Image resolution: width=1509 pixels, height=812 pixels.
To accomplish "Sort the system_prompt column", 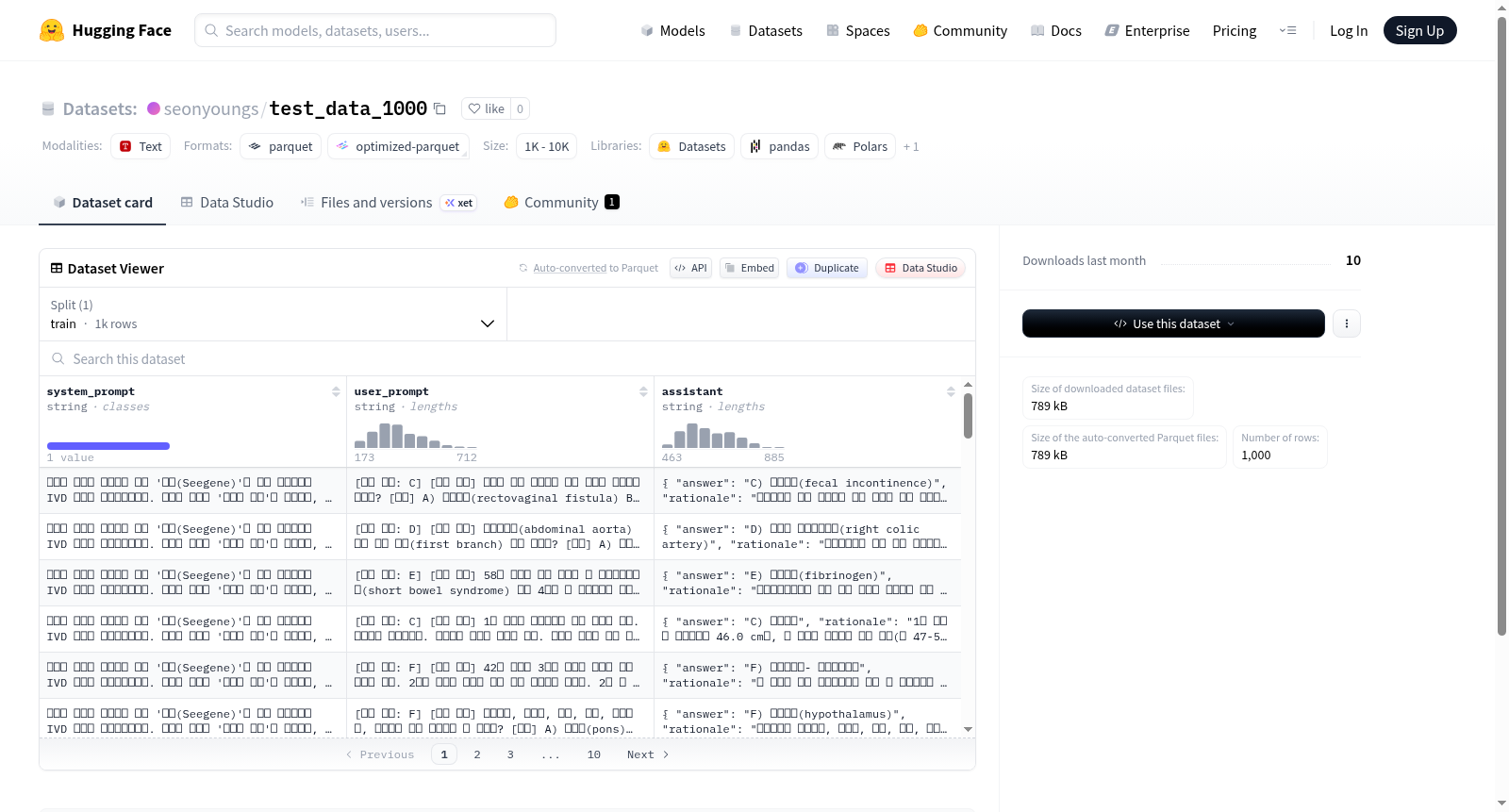I will pos(336,391).
